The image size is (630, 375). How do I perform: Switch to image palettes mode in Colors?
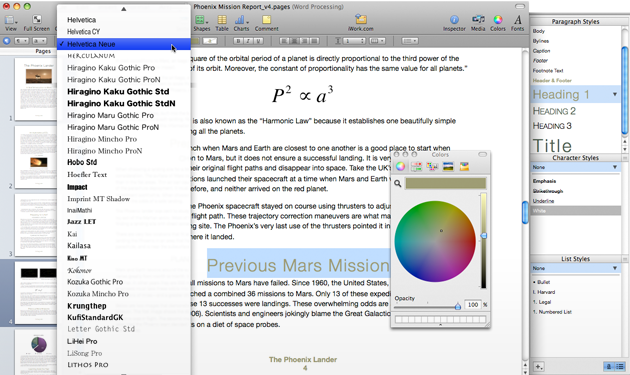coord(448,166)
